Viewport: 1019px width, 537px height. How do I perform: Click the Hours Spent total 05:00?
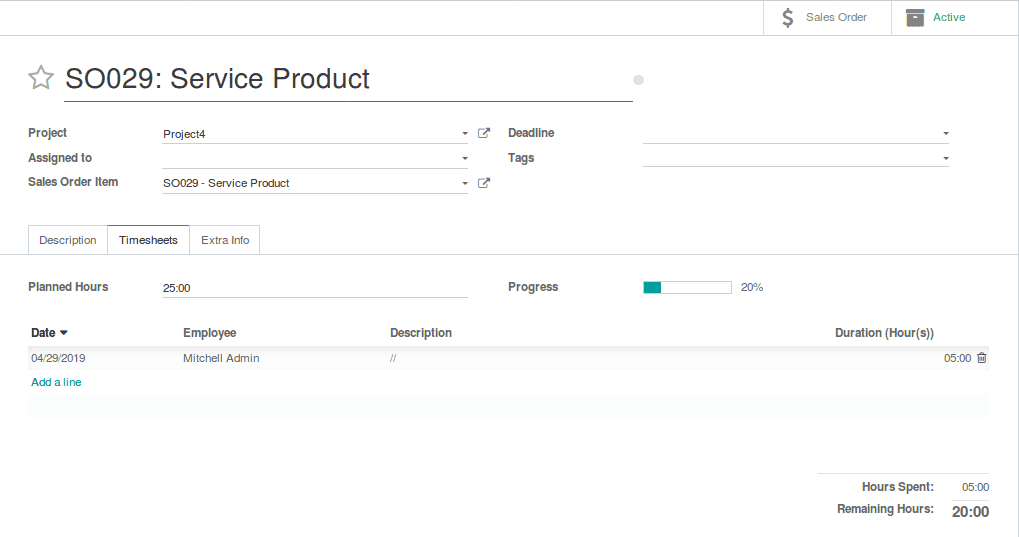tap(975, 487)
